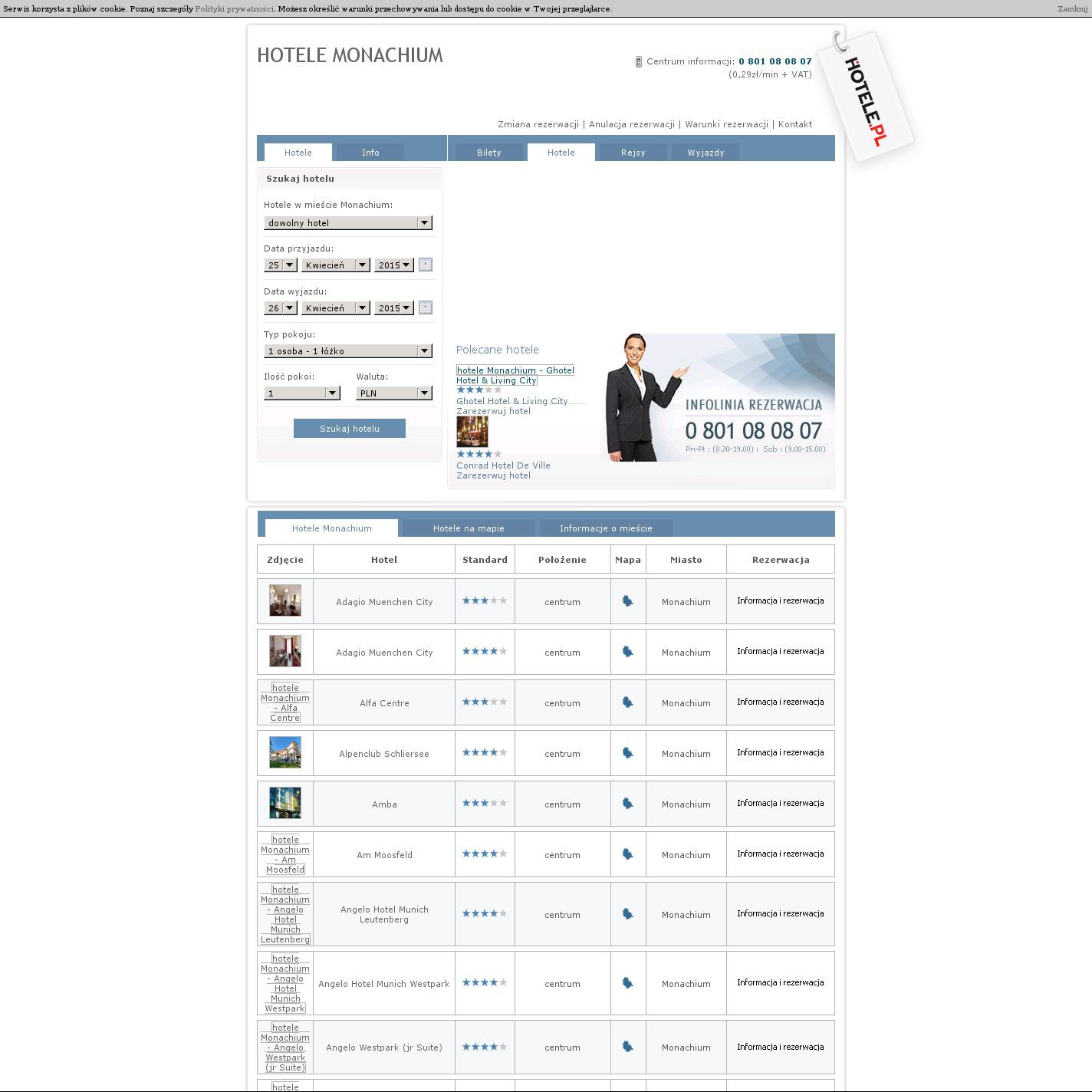
Task: Click the phone icon beside Centrum informacji
Action: 638,61
